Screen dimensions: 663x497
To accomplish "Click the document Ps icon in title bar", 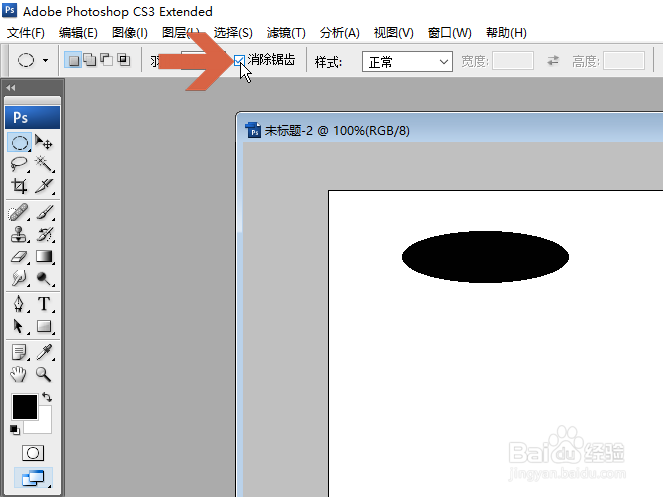I will tap(253, 131).
